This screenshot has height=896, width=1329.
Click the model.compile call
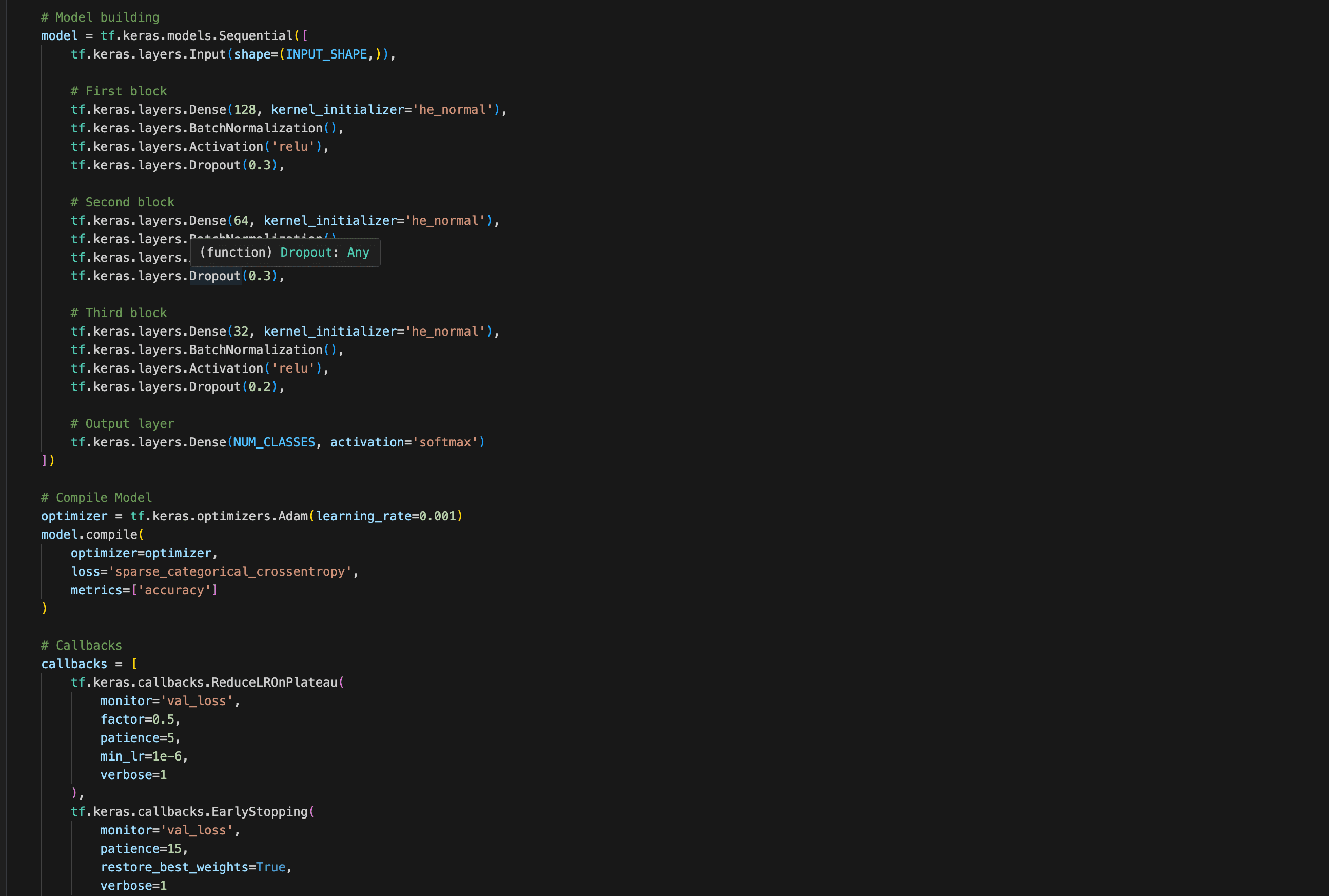(89, 535)
